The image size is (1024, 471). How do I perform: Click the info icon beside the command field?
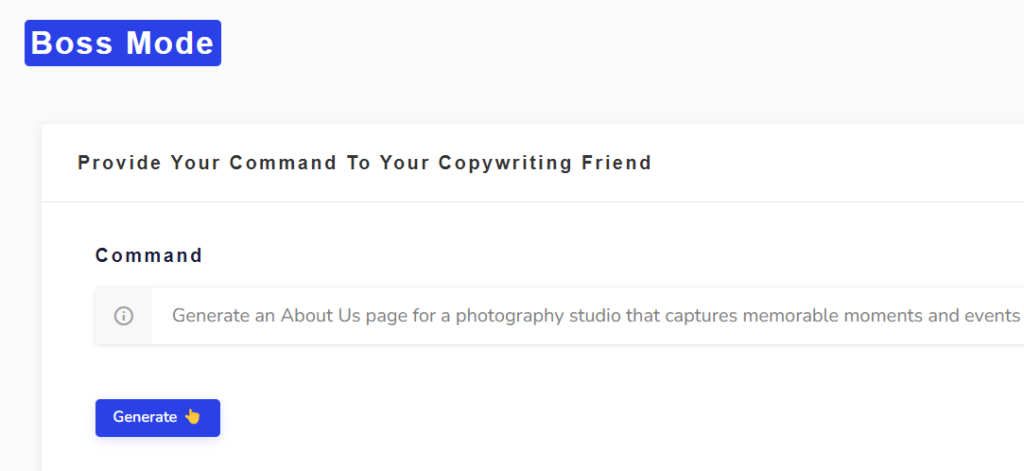124,316
